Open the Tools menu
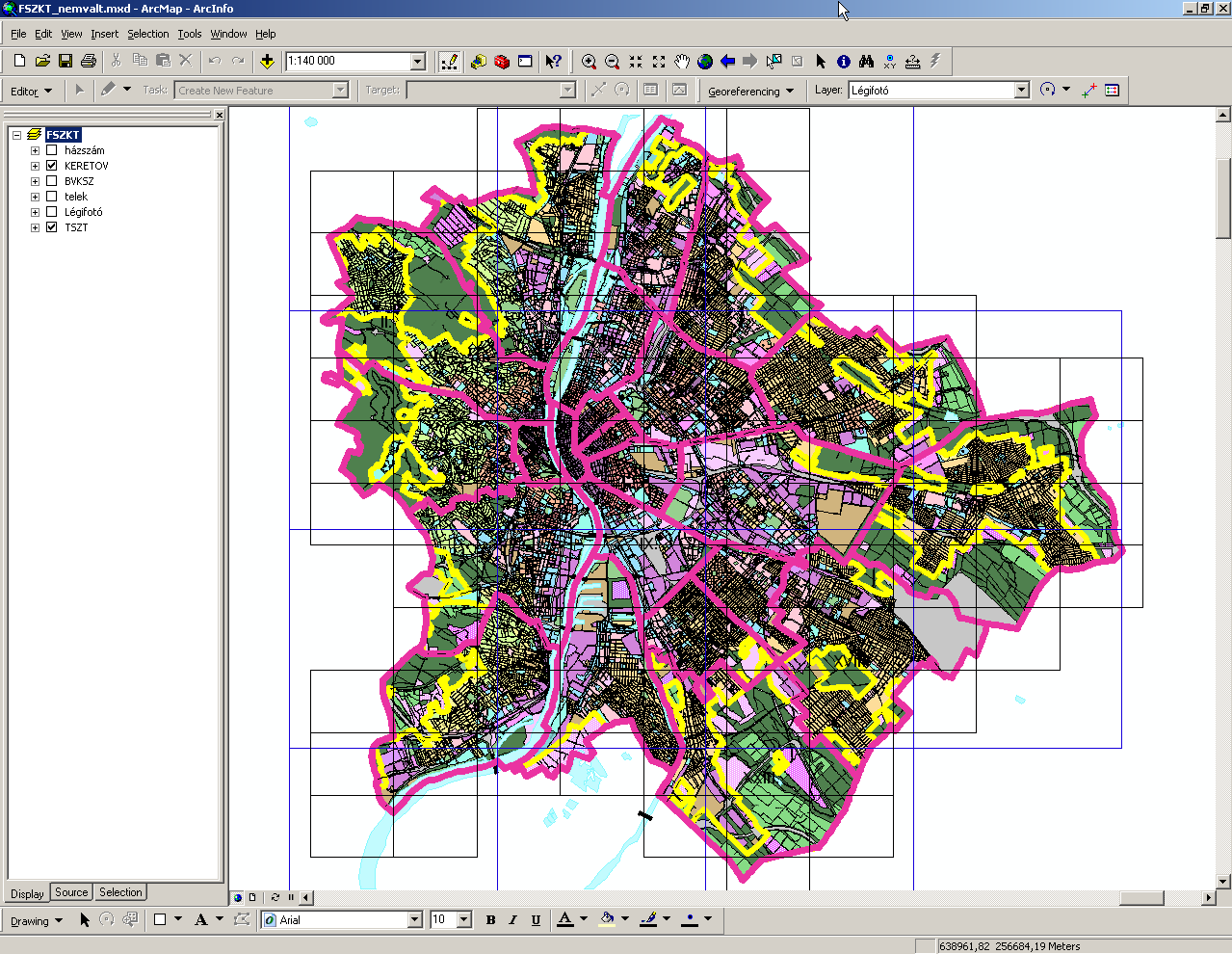The image size is (1232, 954). coord(190,34)
